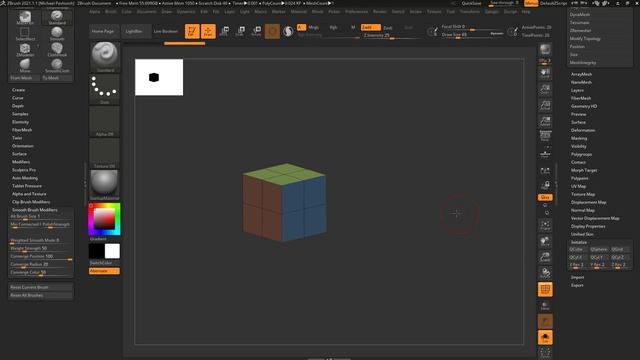Toggle Zadd mode

point(371,27)
